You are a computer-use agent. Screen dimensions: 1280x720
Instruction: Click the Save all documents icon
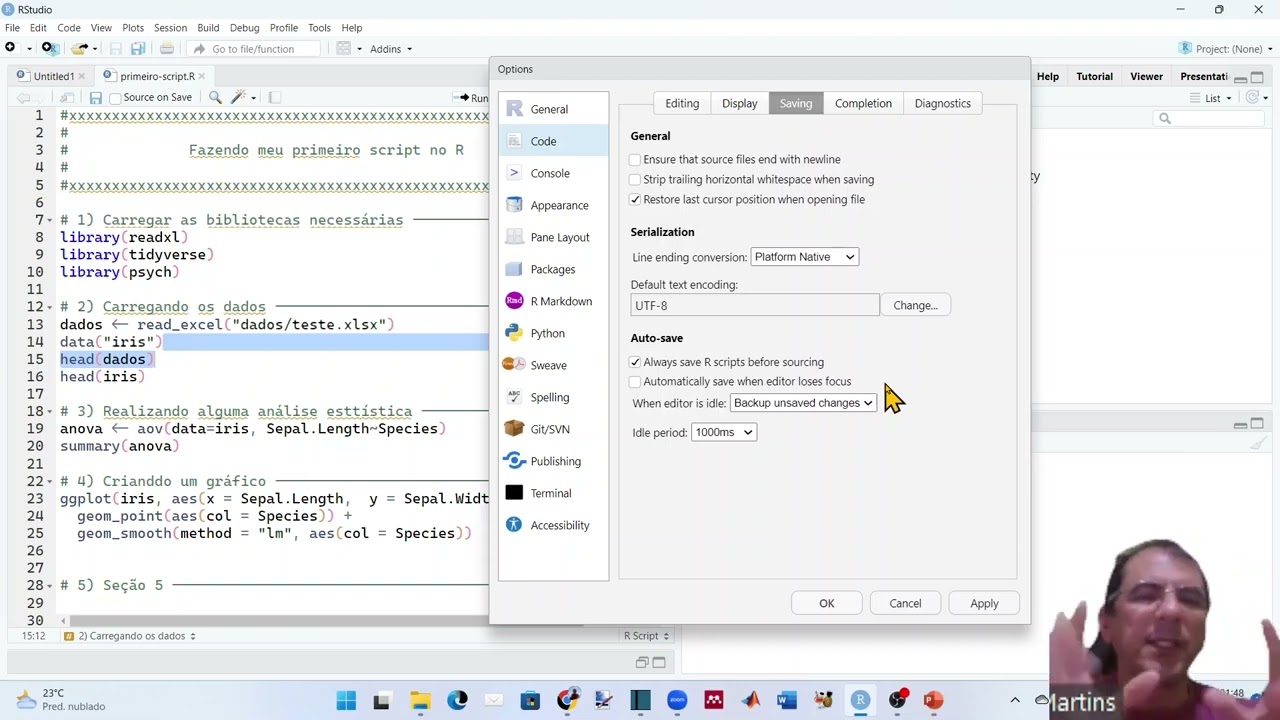coord(138,48)
